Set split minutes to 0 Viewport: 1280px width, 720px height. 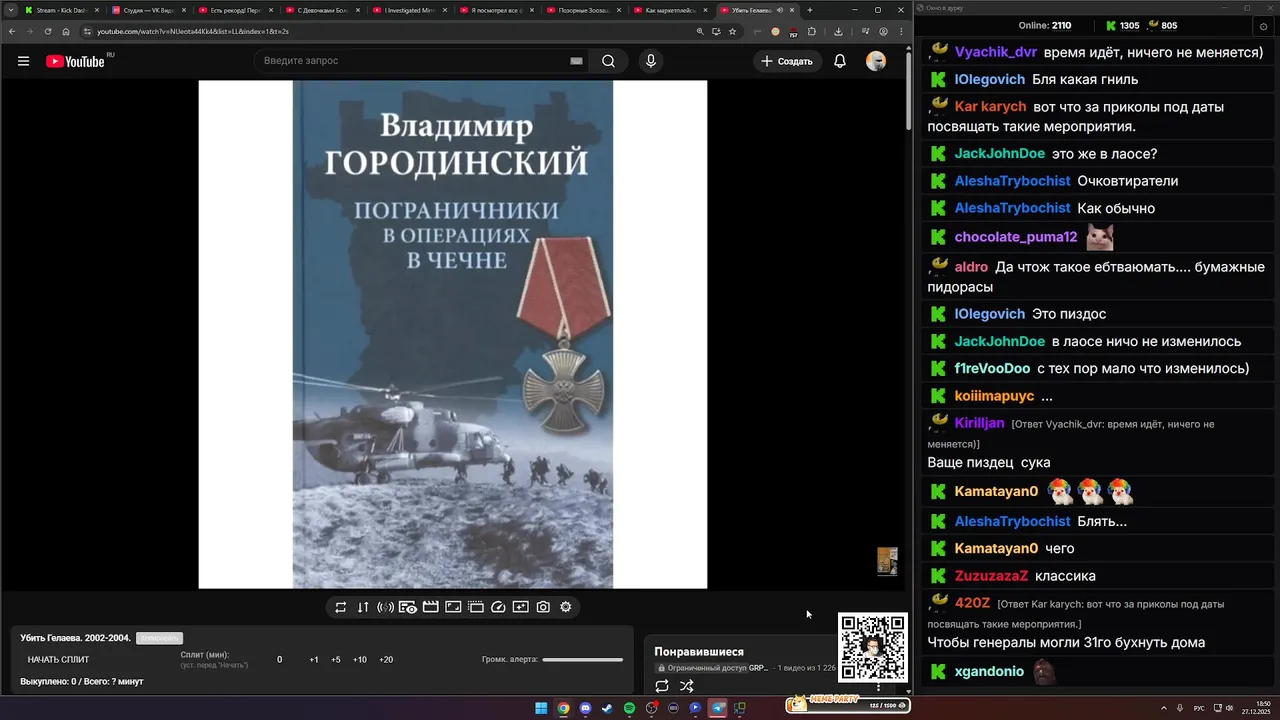coord(280,660)
